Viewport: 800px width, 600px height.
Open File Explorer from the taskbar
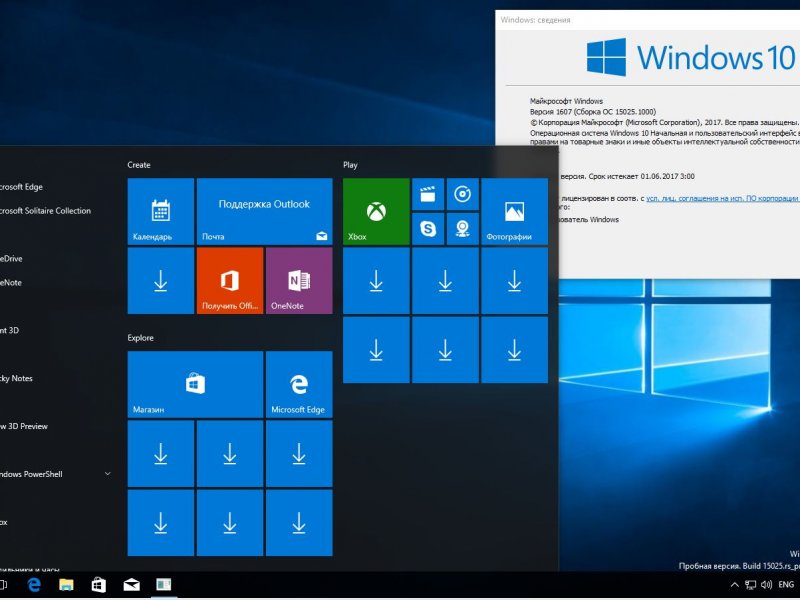66,585
